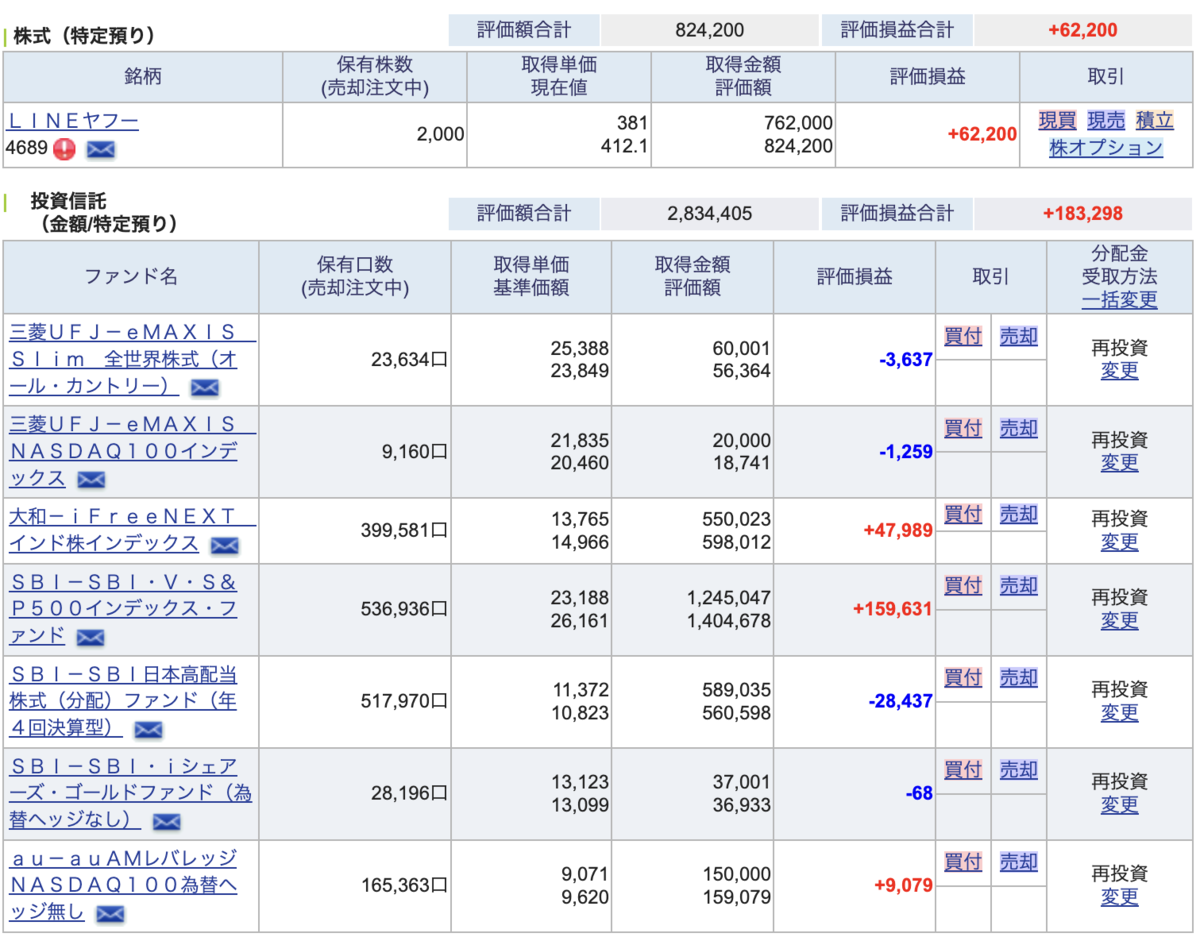Open SBI・V・S&P500インデックス・ファンド link
Image resolution: width=1200 pixels, height=937 pixels.
(123, 608)
